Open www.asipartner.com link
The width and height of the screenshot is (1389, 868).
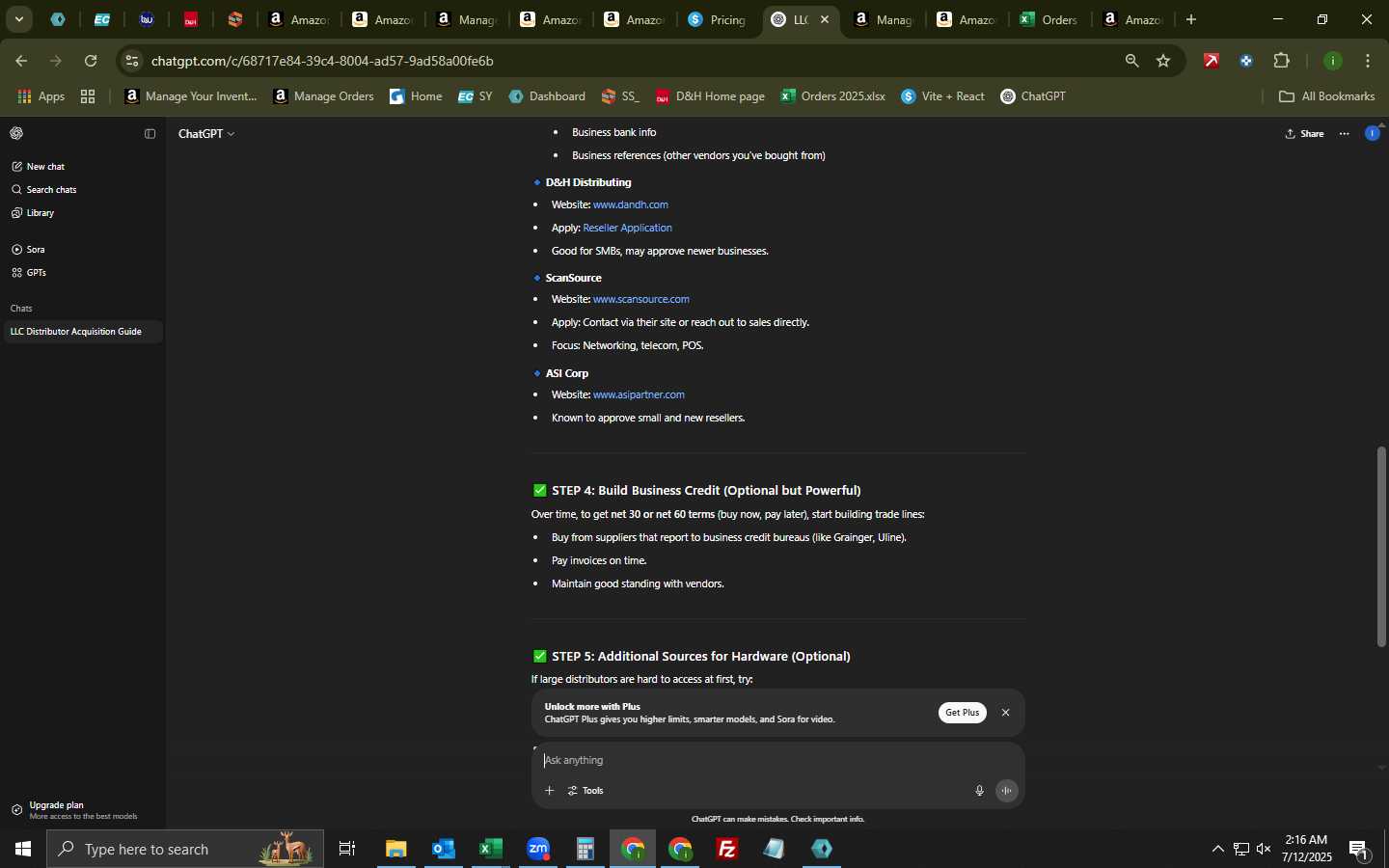click(639, 394)
